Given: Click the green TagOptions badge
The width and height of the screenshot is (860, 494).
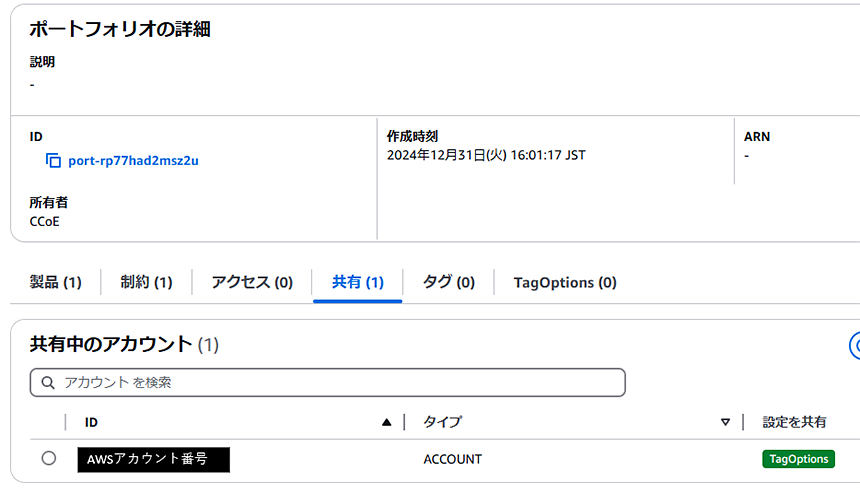Looking at the screenshot, I should (799, 459).
